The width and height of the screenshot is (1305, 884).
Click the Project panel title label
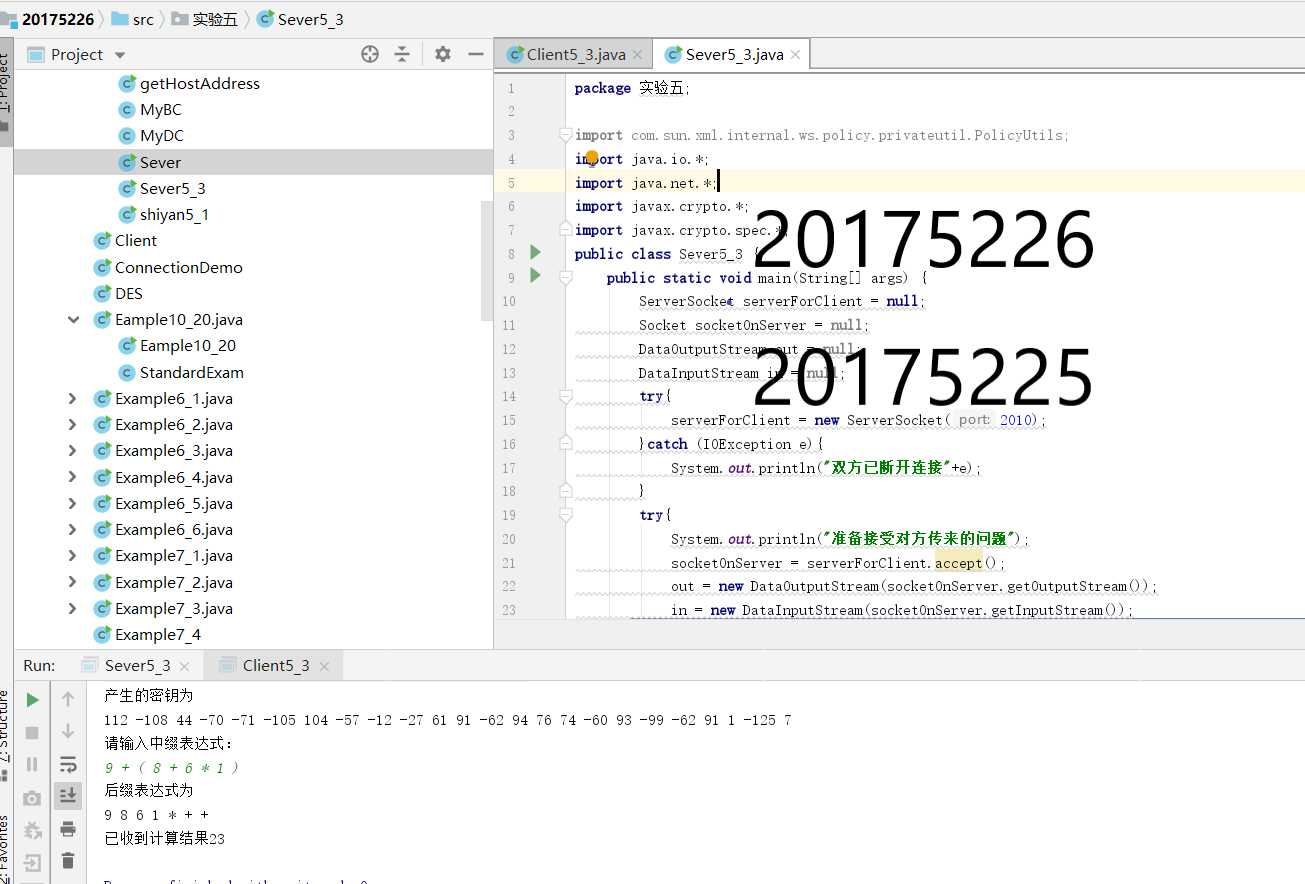tap(77, 55)
